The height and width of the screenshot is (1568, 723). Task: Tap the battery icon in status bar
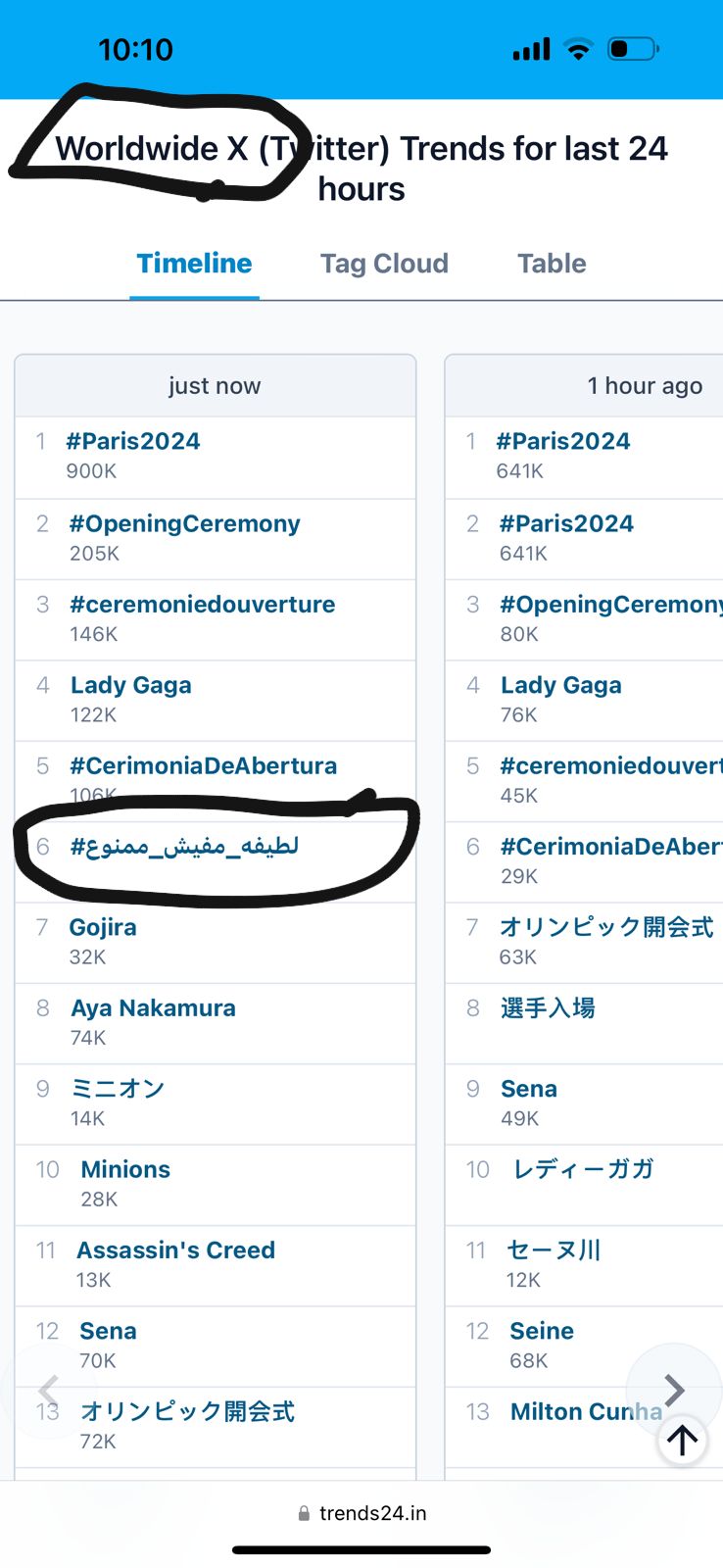pos(632,49)
